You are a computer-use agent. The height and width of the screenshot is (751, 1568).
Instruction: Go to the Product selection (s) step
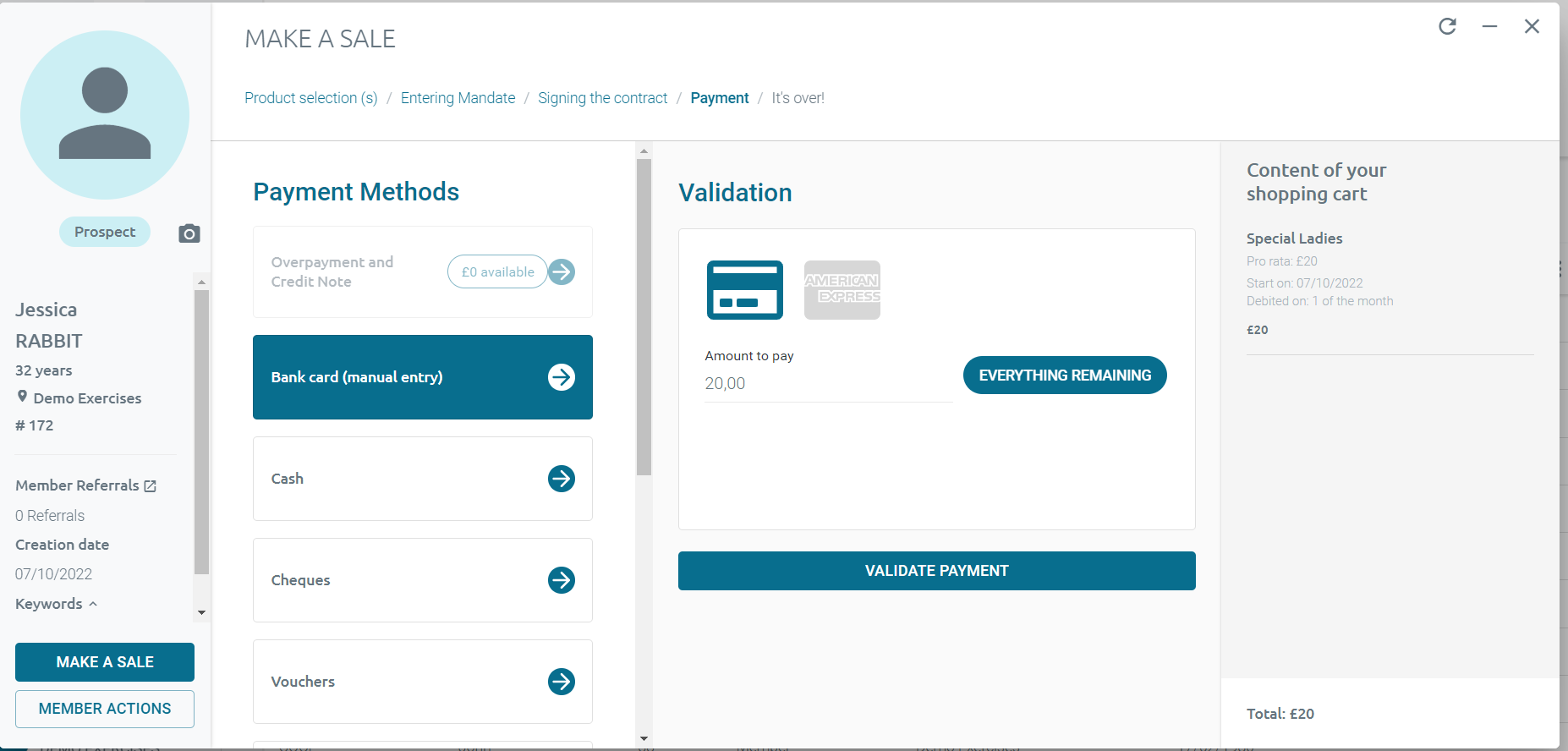tap(311, 98)
